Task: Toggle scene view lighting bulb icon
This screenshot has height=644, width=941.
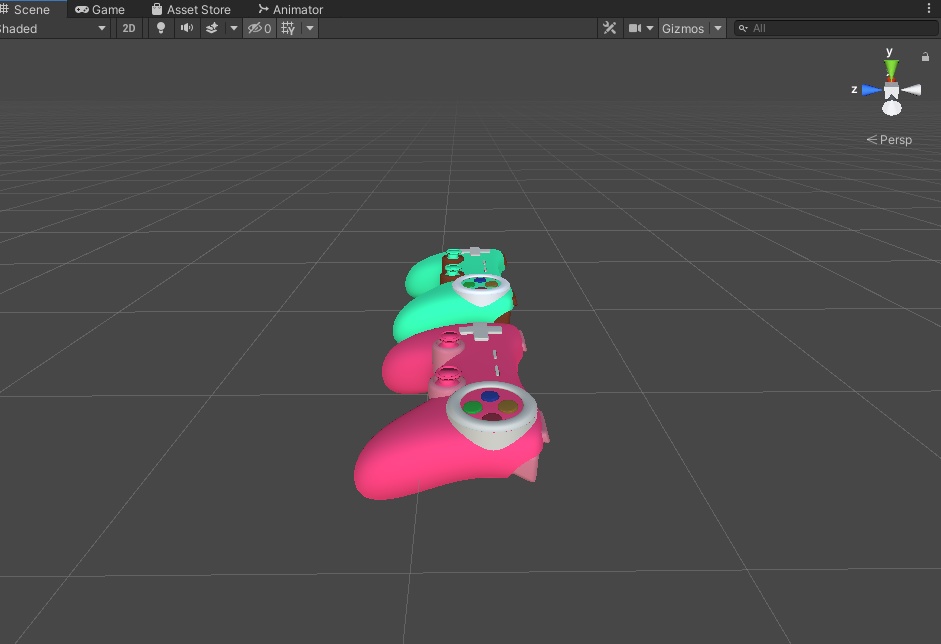Action: tap(160, 28)
